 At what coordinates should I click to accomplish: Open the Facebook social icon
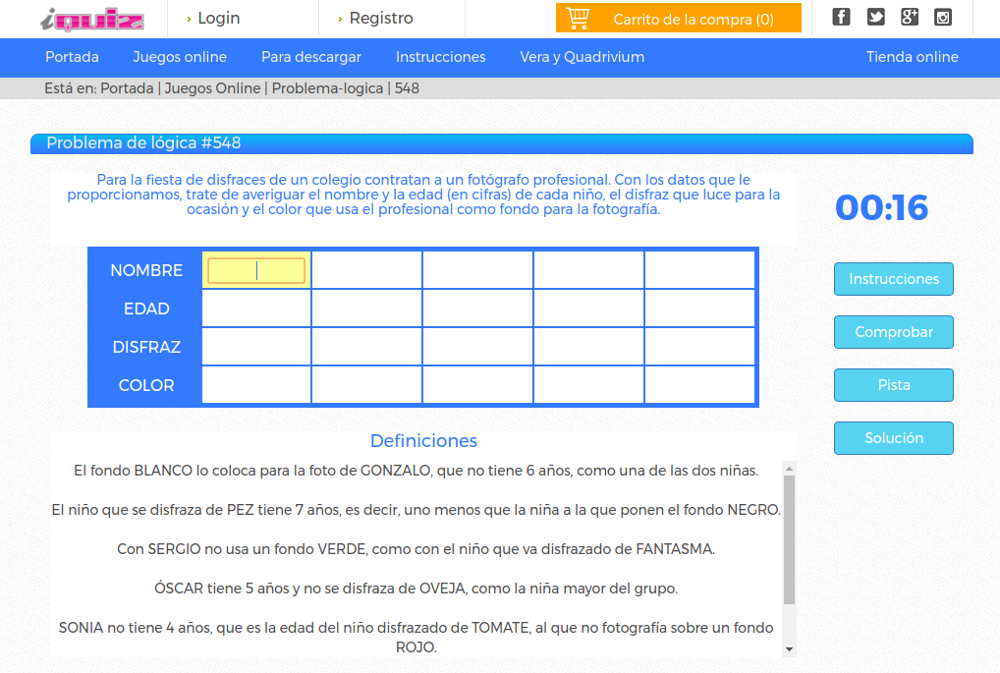point(841,17)
